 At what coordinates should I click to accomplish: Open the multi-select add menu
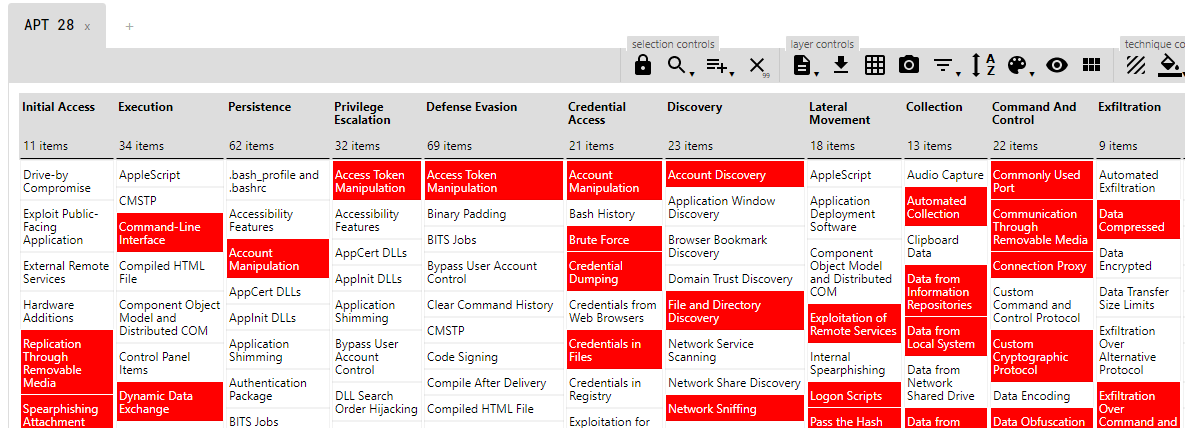[716, 66]
